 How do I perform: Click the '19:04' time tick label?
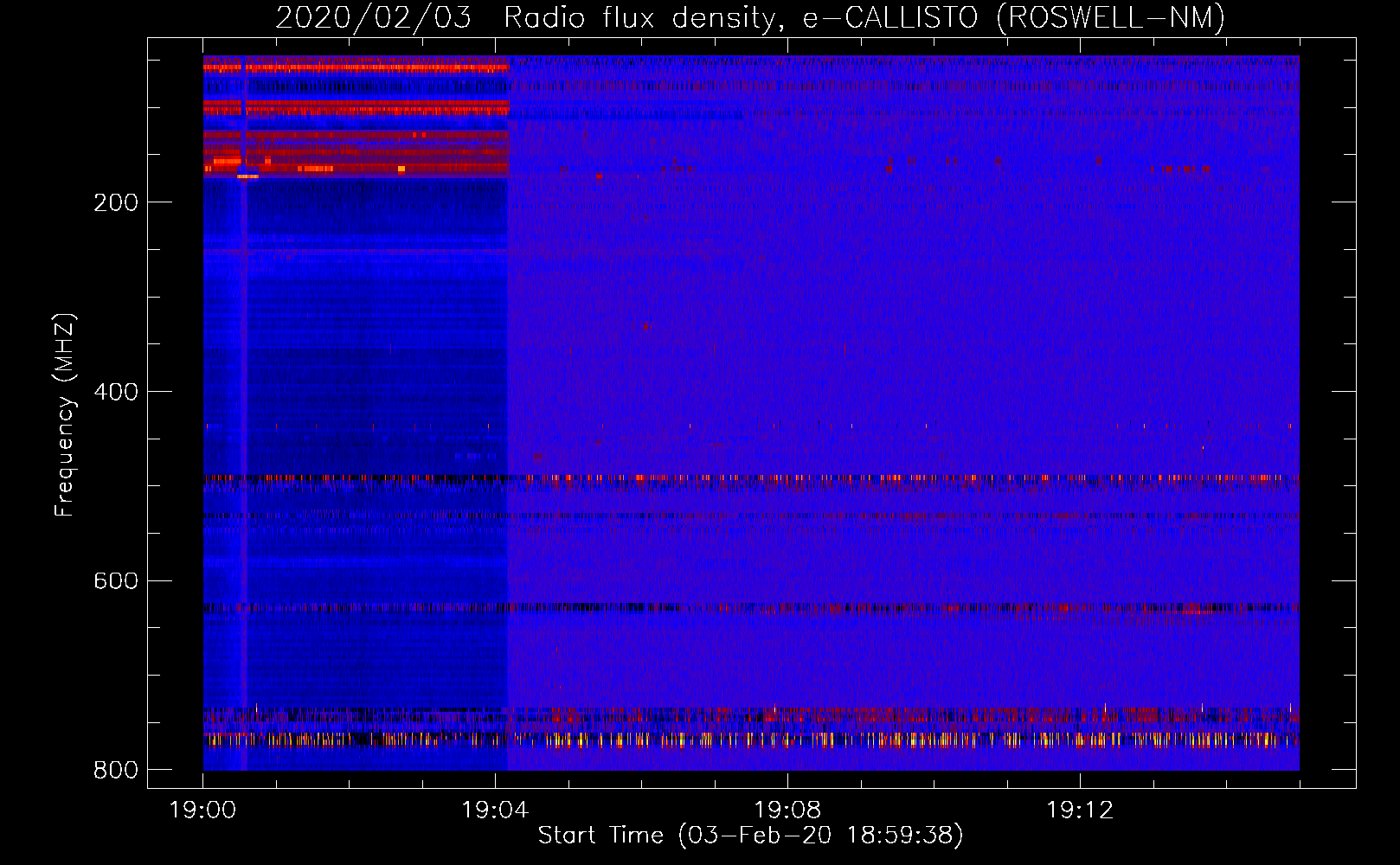(x=495, y=811)
